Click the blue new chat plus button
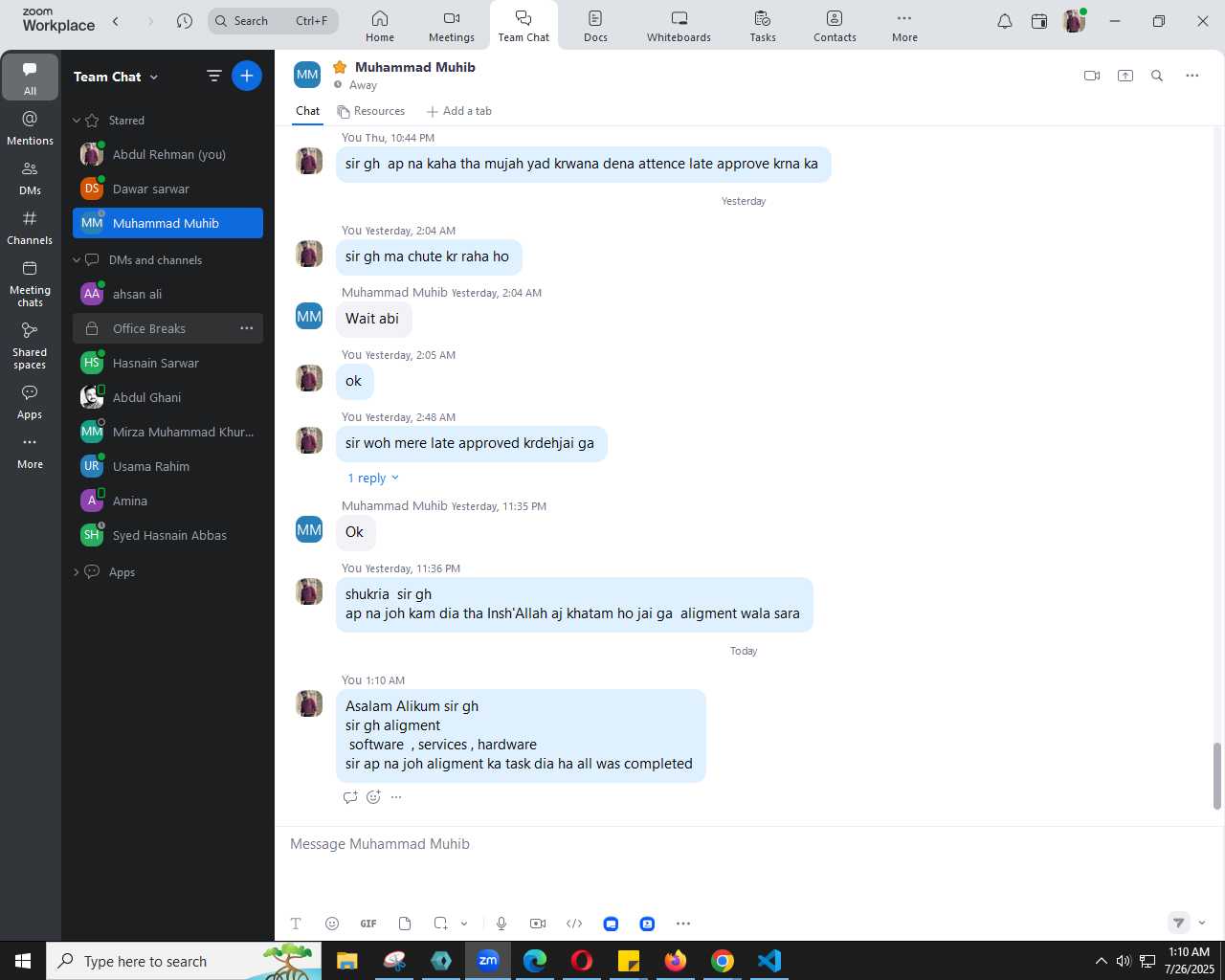Screen dimensions: 1225x980 pos(247,76)
